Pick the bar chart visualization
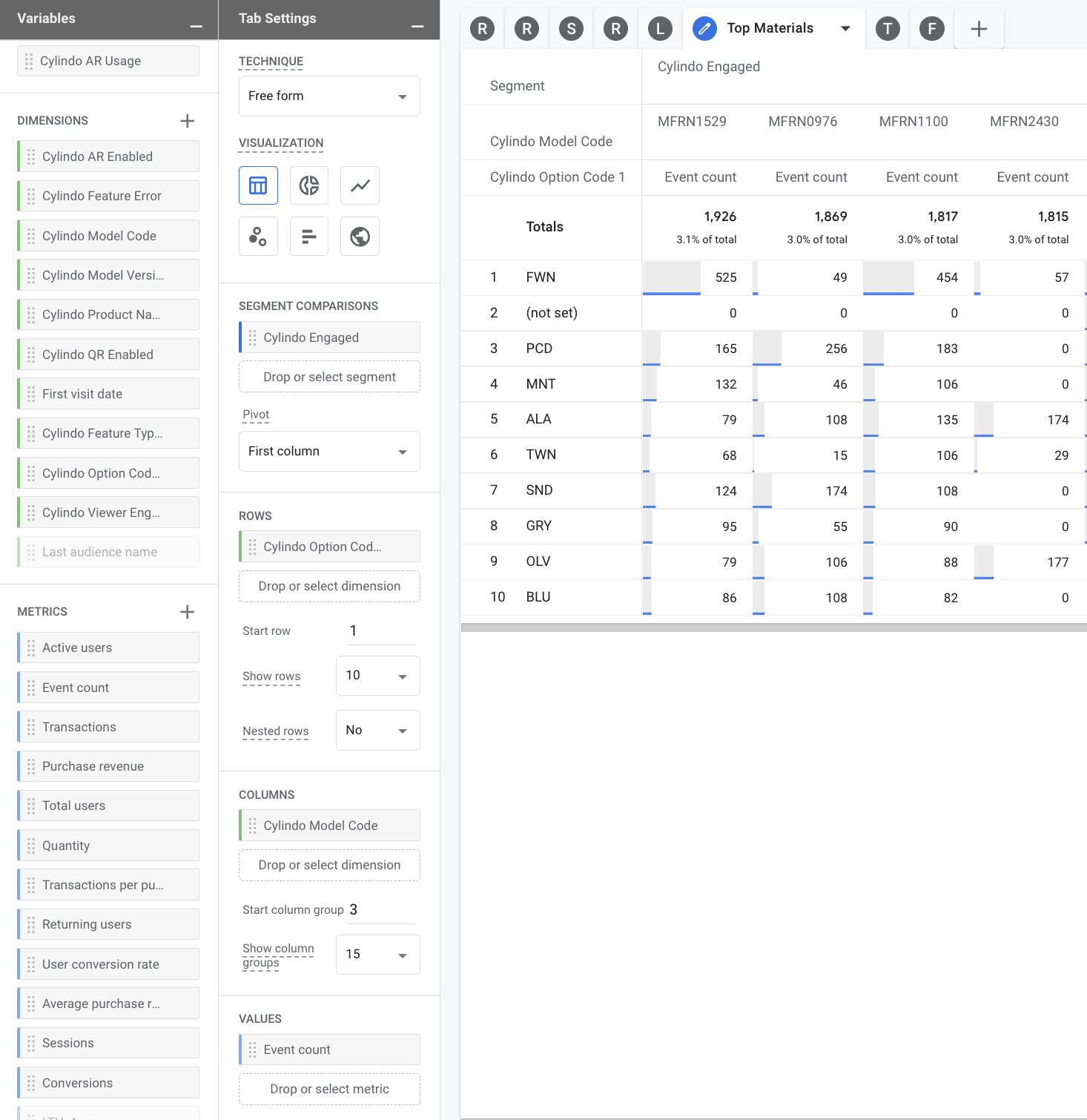Screen dimensions: 1087x1120 click(308, 236)
